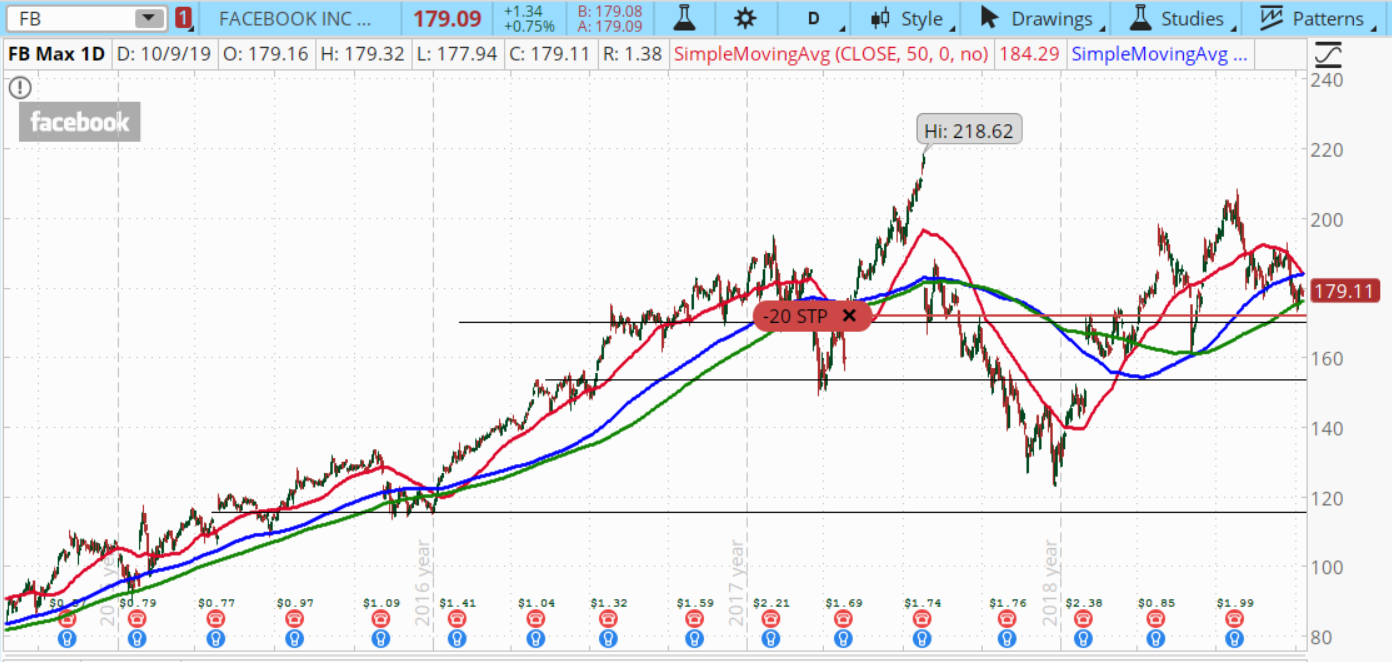Screen dimensions: 1392x662
Task: Click the $2.21 earnings phone icon
Action: tap(771, 619)
